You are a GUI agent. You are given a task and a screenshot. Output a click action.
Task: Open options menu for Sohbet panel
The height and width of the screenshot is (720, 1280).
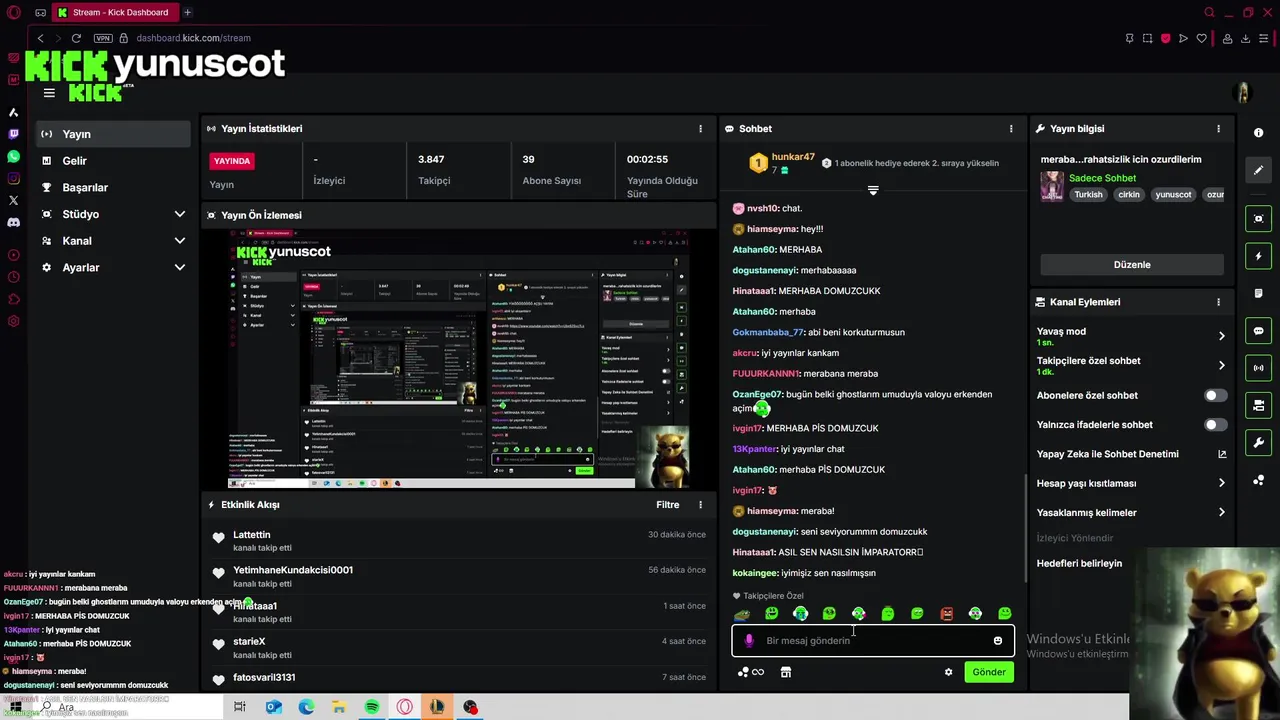(x=1011, y=129)
